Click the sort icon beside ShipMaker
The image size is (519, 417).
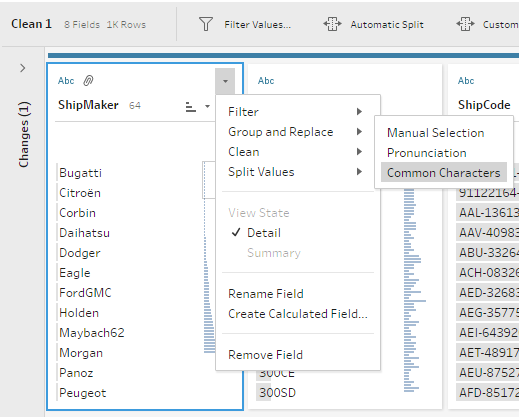pos(191,107)
